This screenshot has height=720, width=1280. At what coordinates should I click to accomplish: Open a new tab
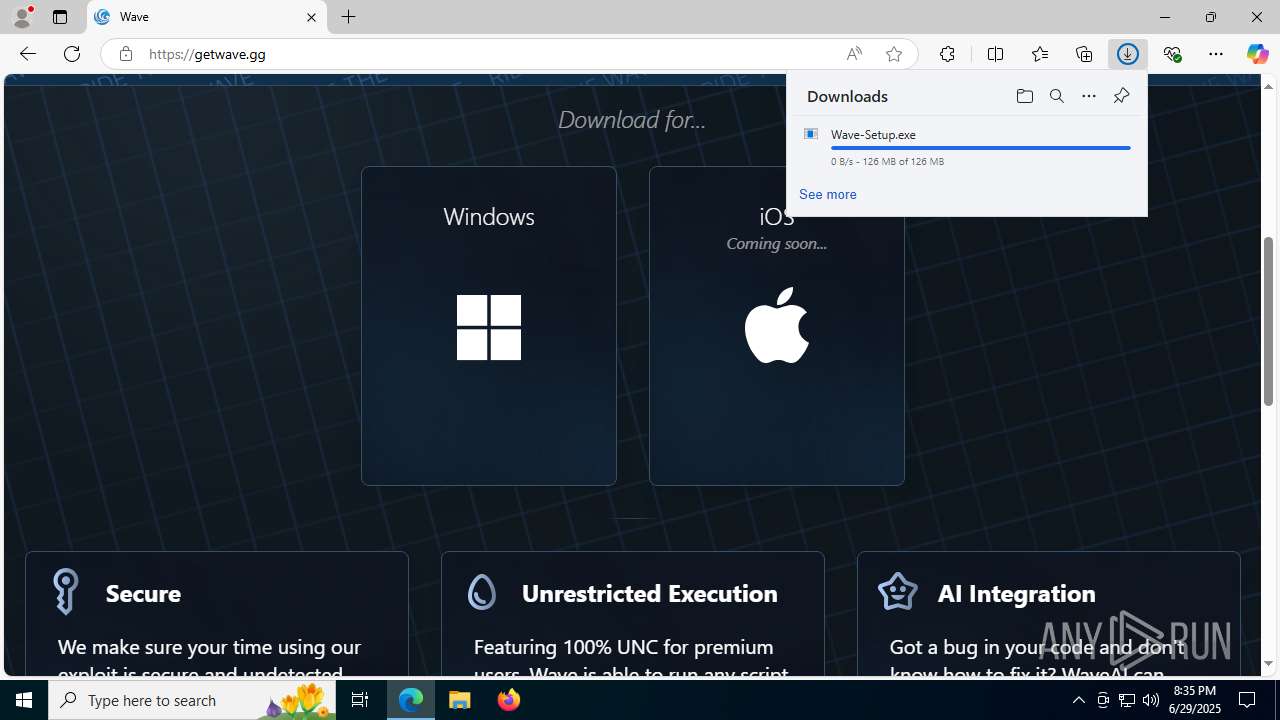[x=349, y=17]
